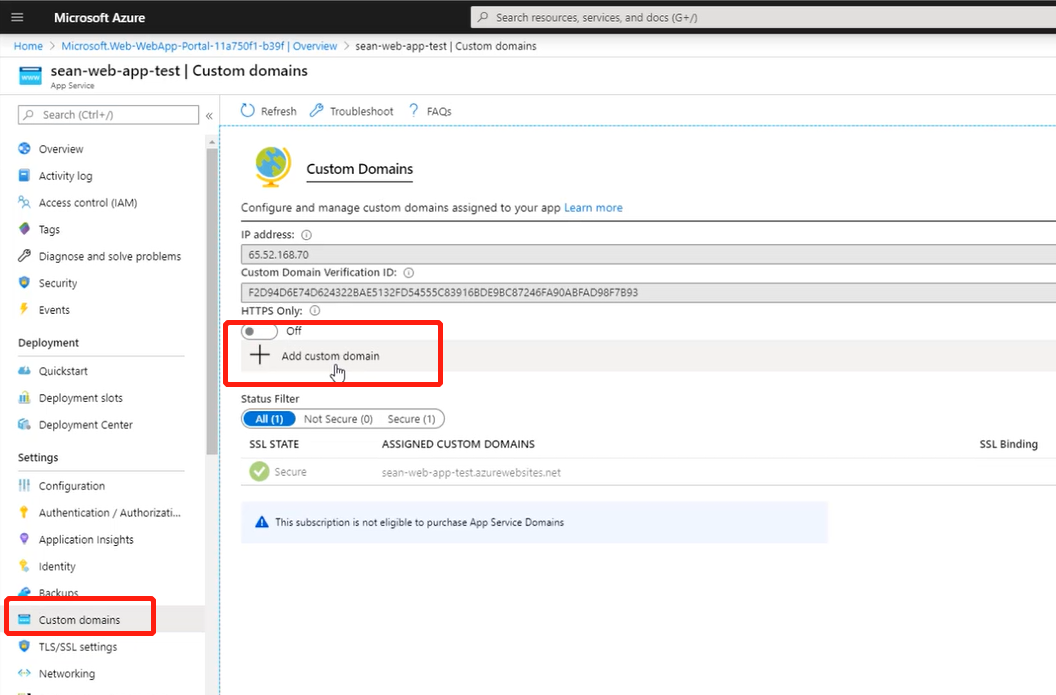Click the Custom Domain Verification ID info icon
The image size is (1056, 695).
tap(409, 273)
